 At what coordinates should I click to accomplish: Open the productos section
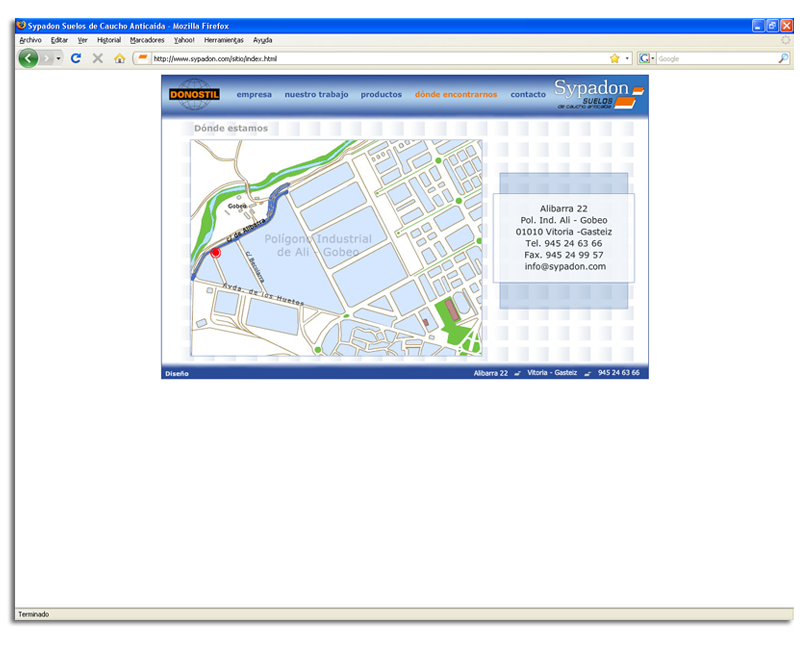tap(381, 95)
